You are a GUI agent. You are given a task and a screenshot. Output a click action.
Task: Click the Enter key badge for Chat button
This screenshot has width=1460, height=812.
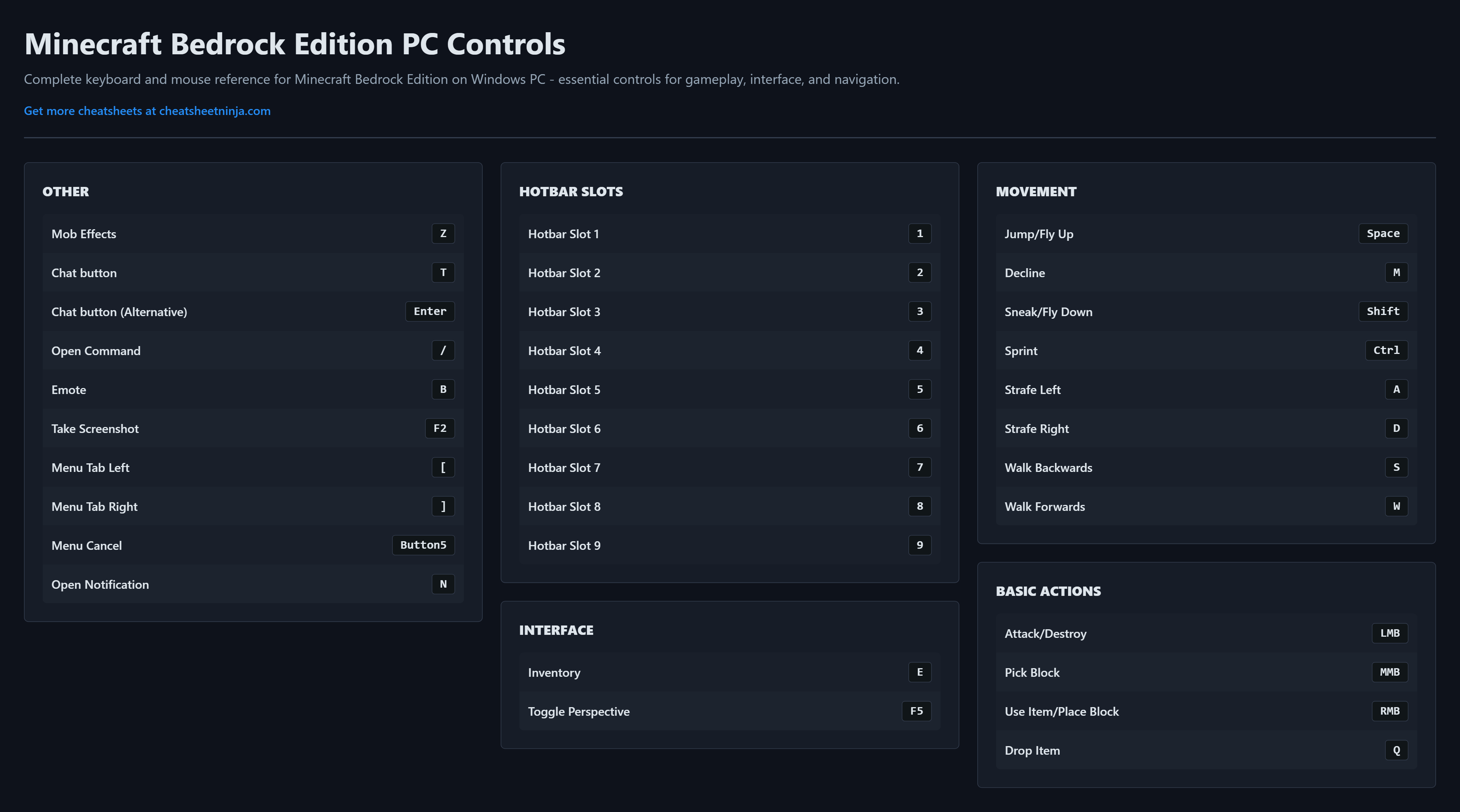coord(429,311)
